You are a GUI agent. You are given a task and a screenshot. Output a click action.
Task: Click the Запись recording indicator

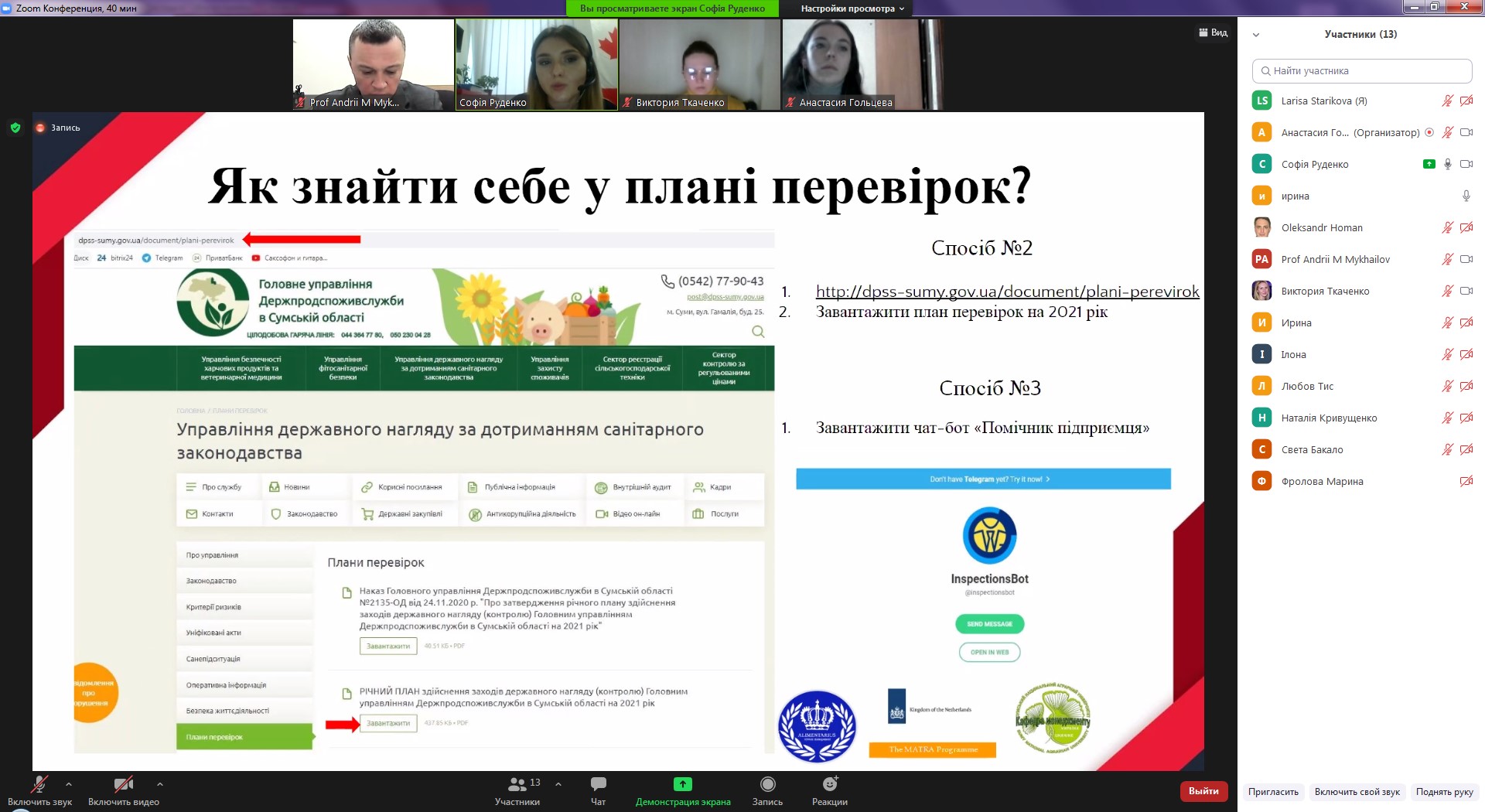[x=59, y=128]
